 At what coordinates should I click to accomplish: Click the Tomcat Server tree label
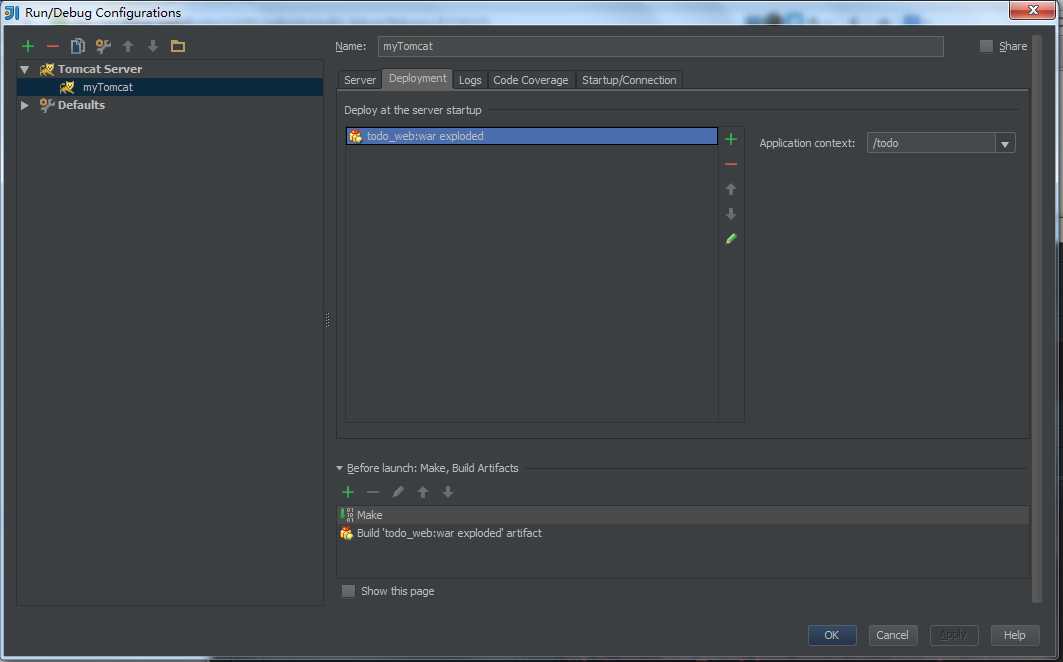[100, 69]
